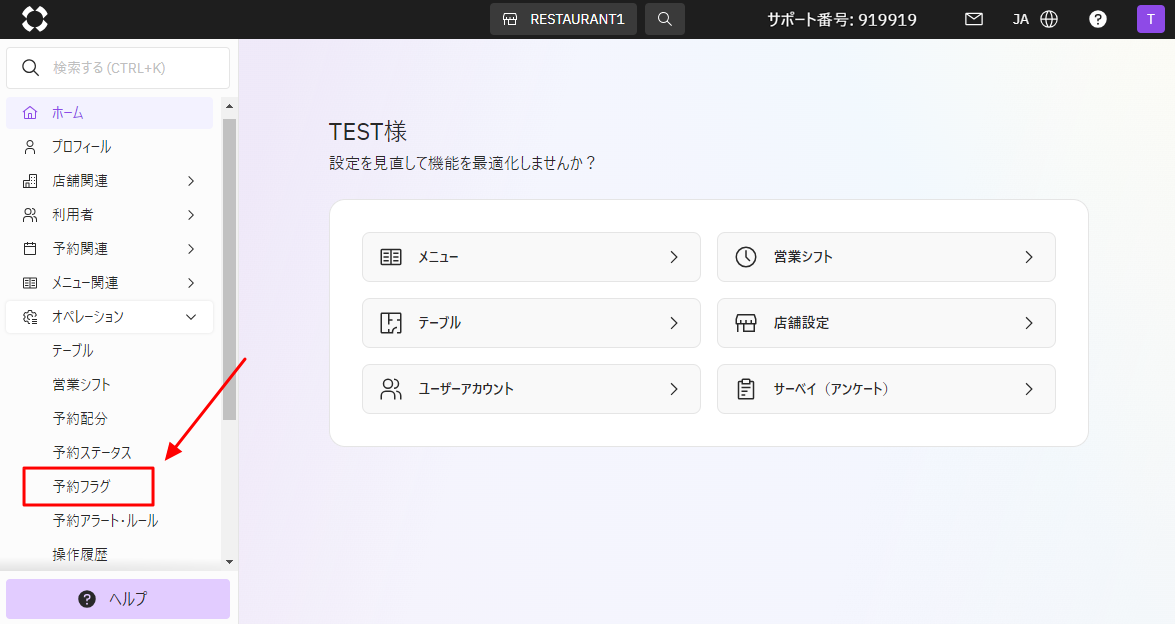Click the globe language icon
The image size is (1175, 624).
(x=1049, y=19)
